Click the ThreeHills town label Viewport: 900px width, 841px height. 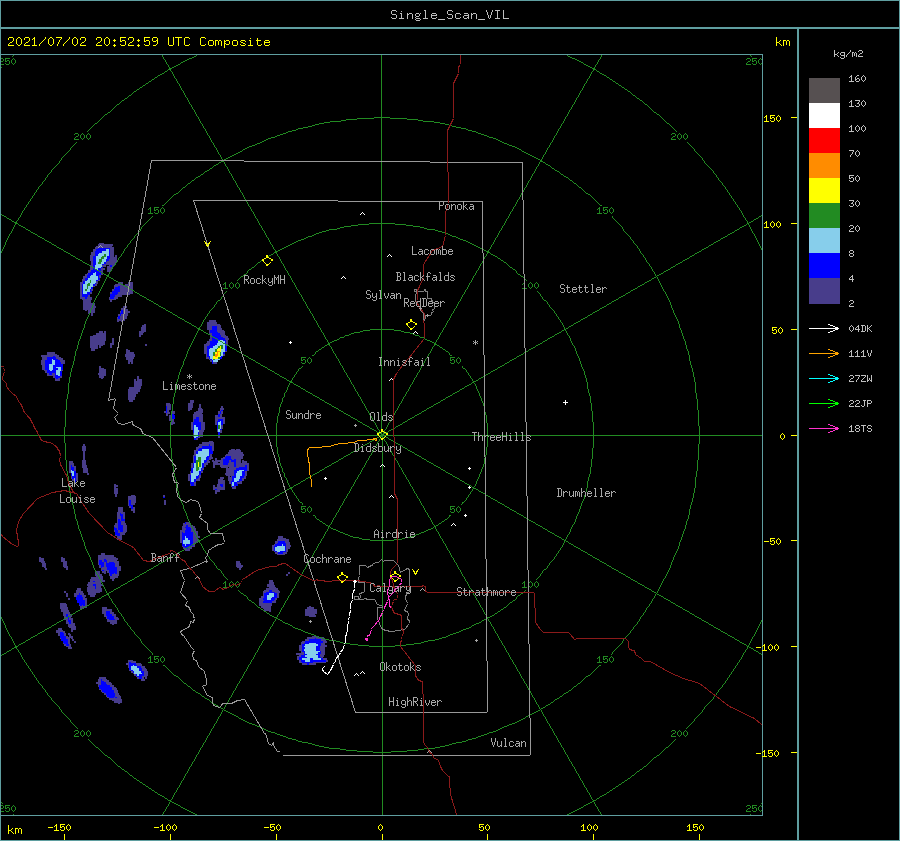[x=502, y=437]
